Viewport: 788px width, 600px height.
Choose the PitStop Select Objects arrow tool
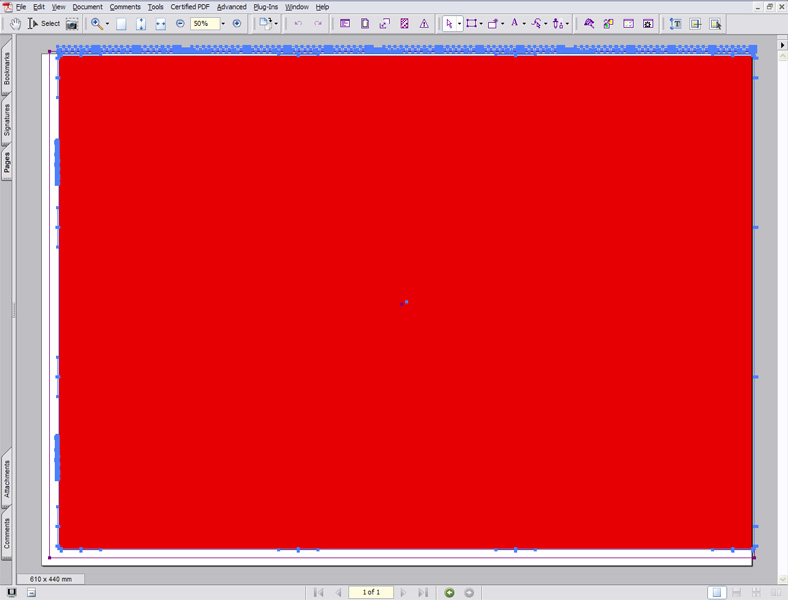tap(449, 24)
